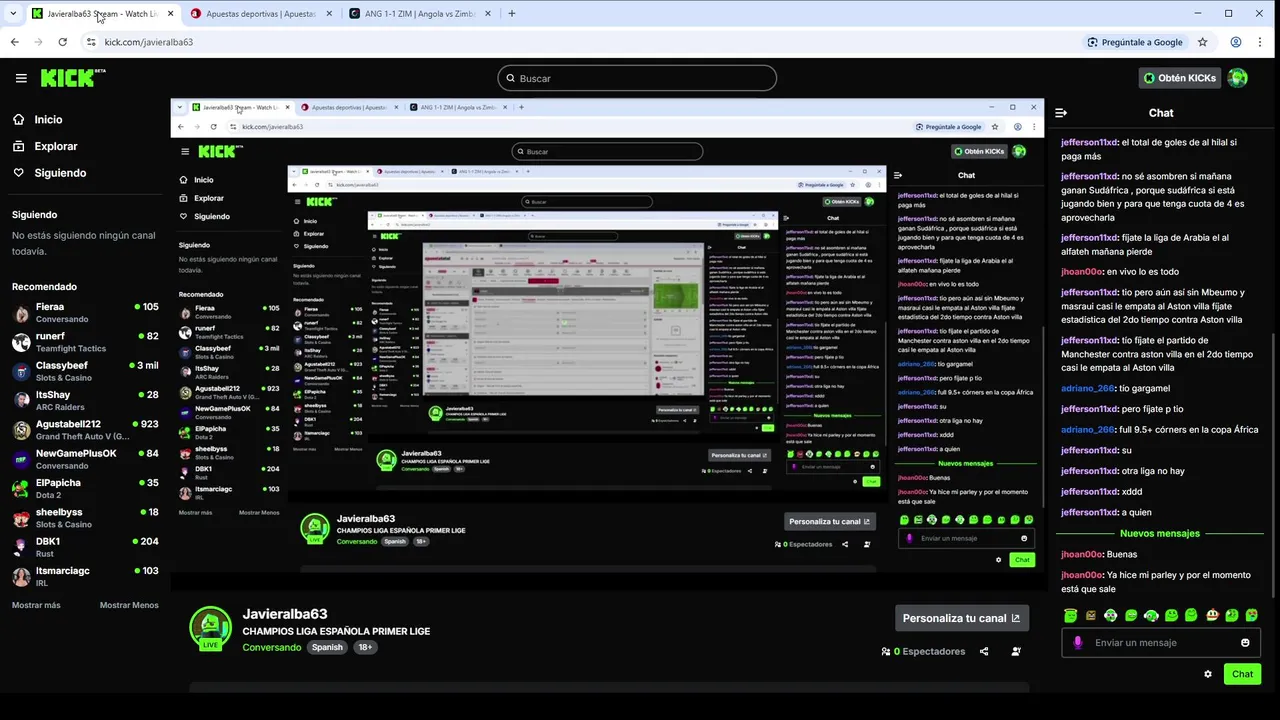Click the large green Chat send button
Viewport: 1280px width, 720px height.
(1242, 674)
